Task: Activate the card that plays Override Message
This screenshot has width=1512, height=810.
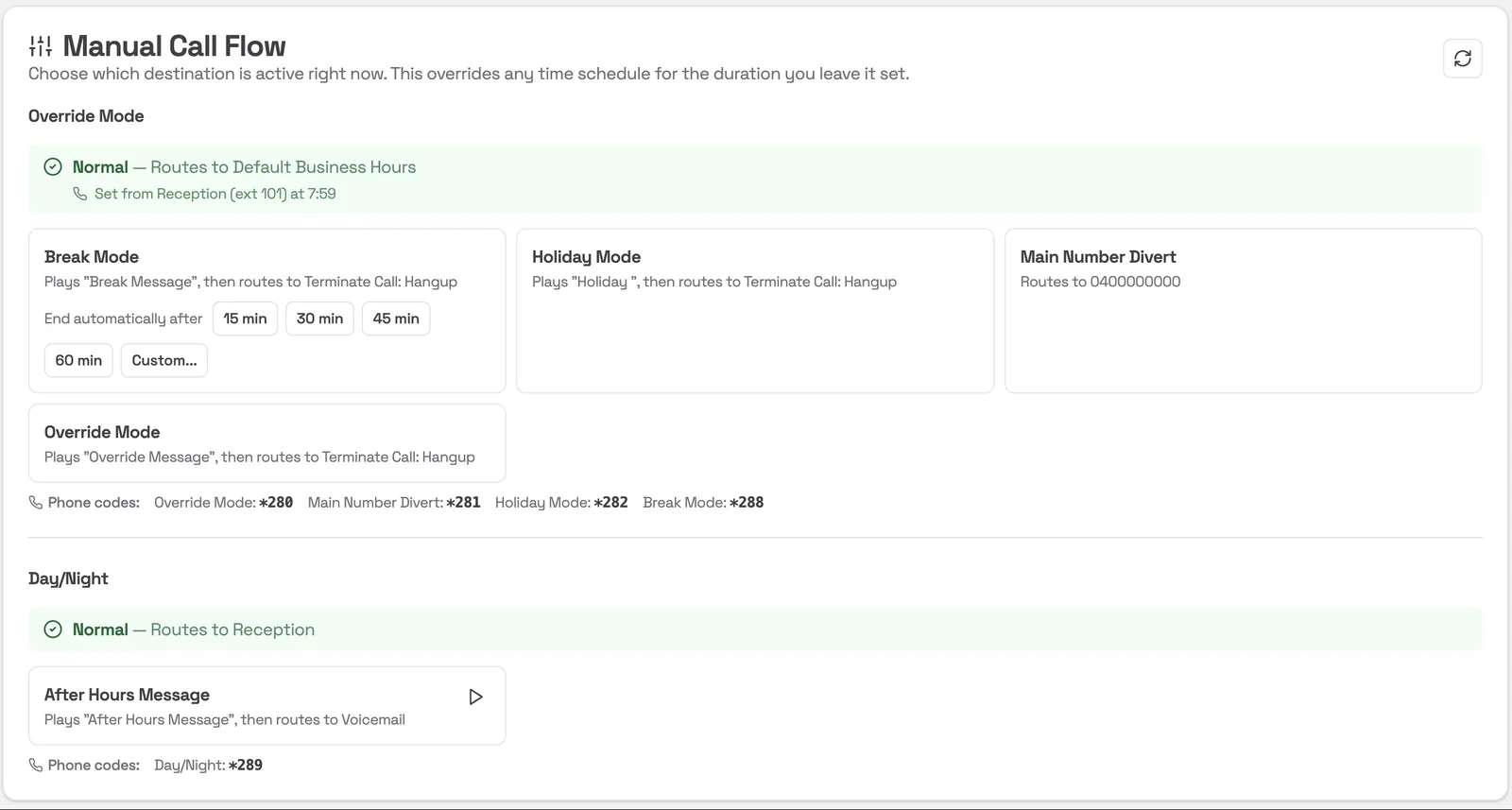Action: (x=267, y=443)
